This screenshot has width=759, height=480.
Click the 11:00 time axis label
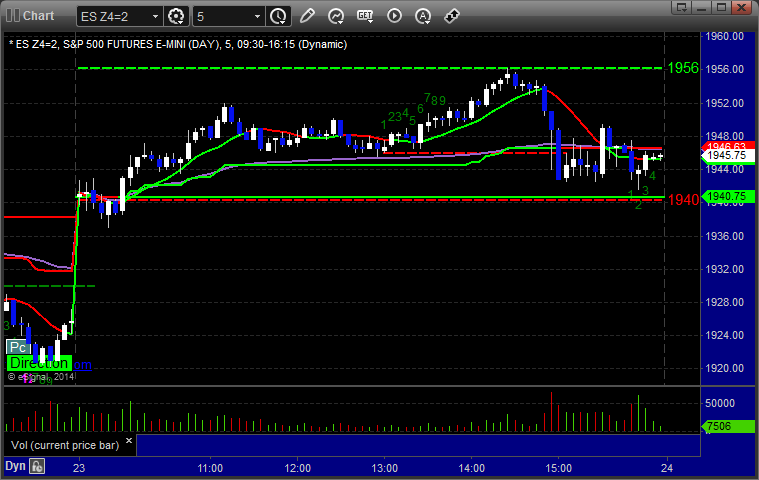point(210,468)
